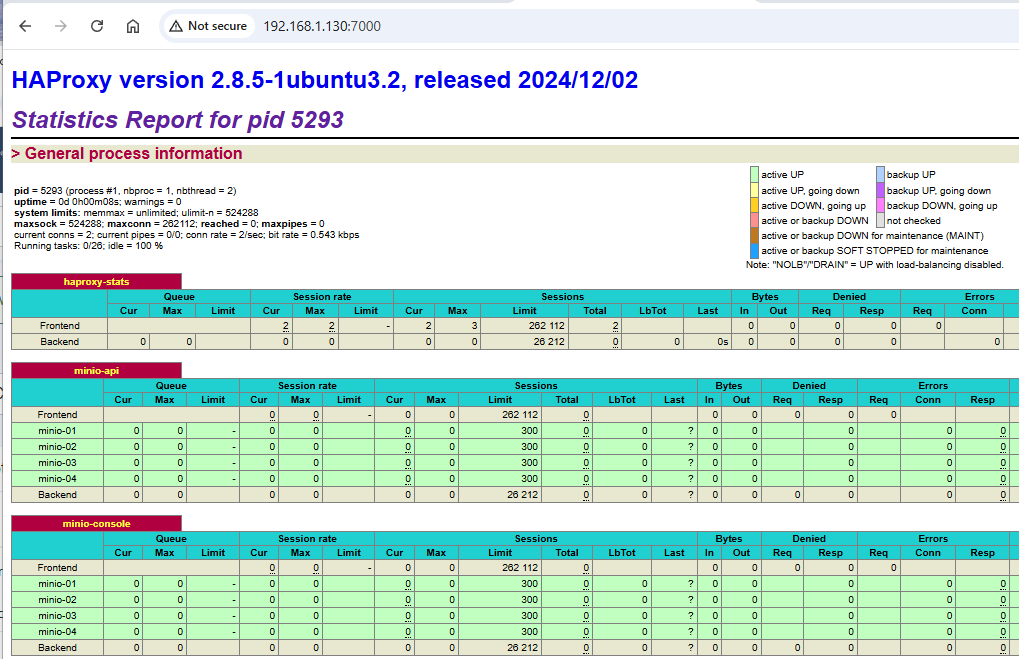This screenshot has width=1019, height=659.
Task: Click the active or backup DOWN legend swatch
Action: [x=755, y=220]
